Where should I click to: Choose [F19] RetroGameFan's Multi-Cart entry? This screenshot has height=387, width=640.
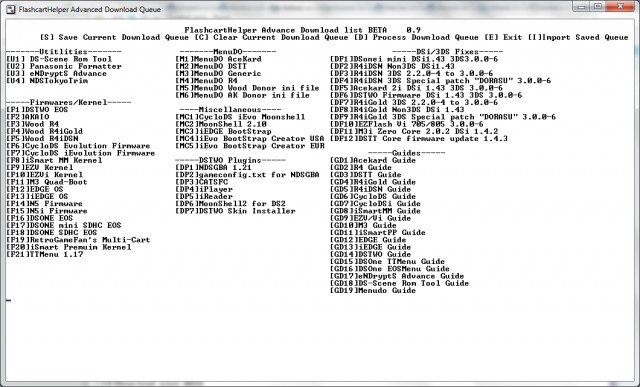click(78, 240)
